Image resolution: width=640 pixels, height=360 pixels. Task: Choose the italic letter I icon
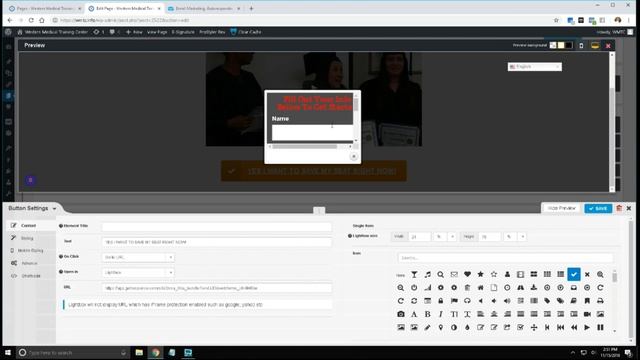440,314
